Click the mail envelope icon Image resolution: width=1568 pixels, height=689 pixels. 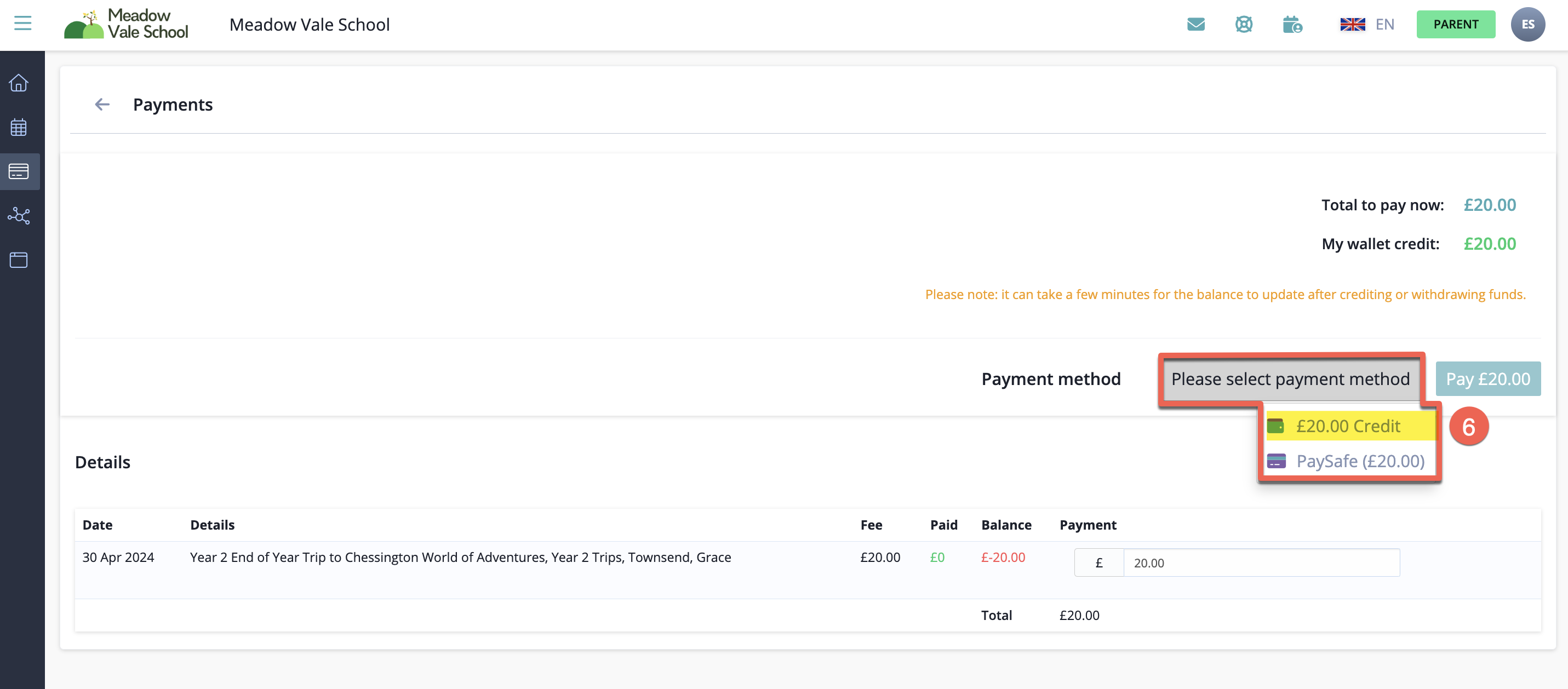[1195, 24]
